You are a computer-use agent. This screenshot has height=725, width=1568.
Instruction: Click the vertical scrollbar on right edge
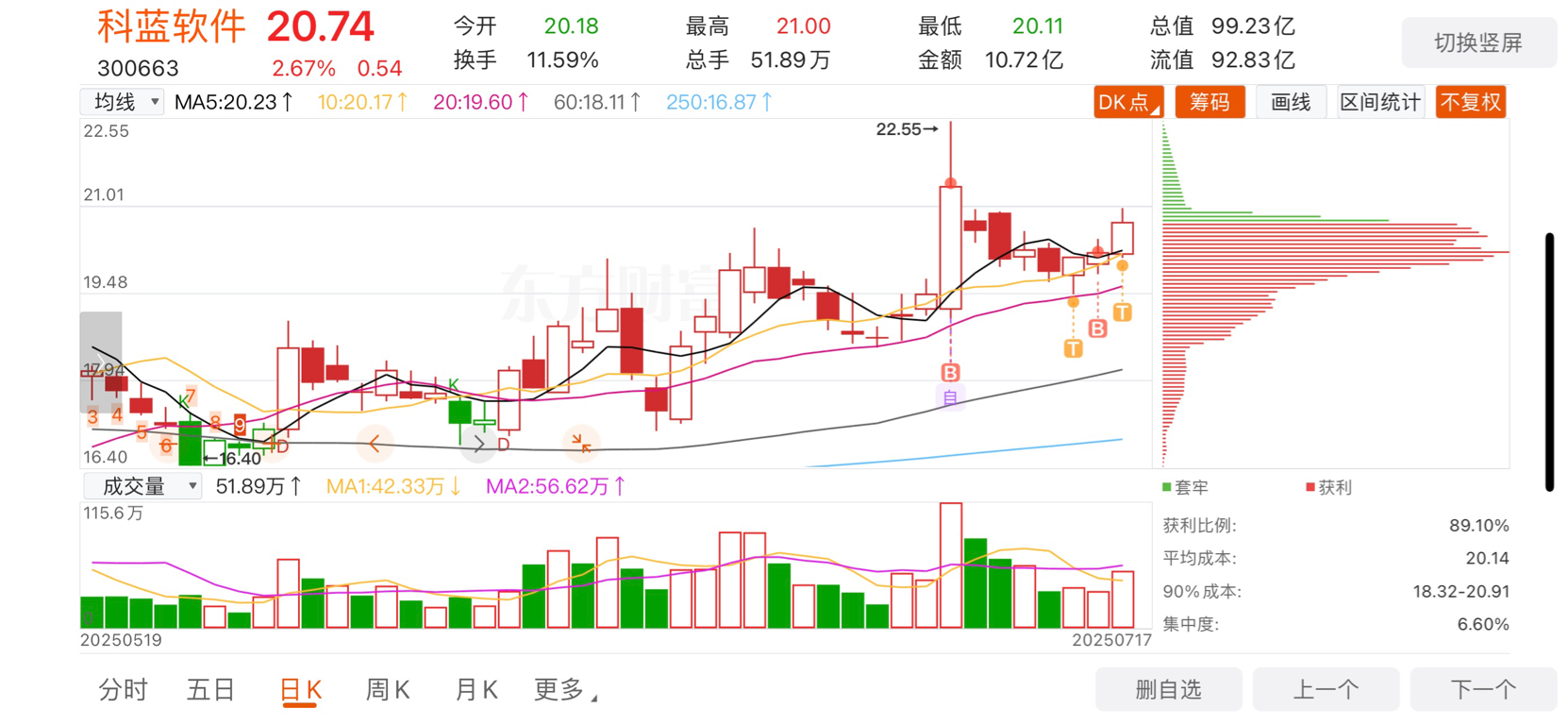click(x=1549, y=362)
